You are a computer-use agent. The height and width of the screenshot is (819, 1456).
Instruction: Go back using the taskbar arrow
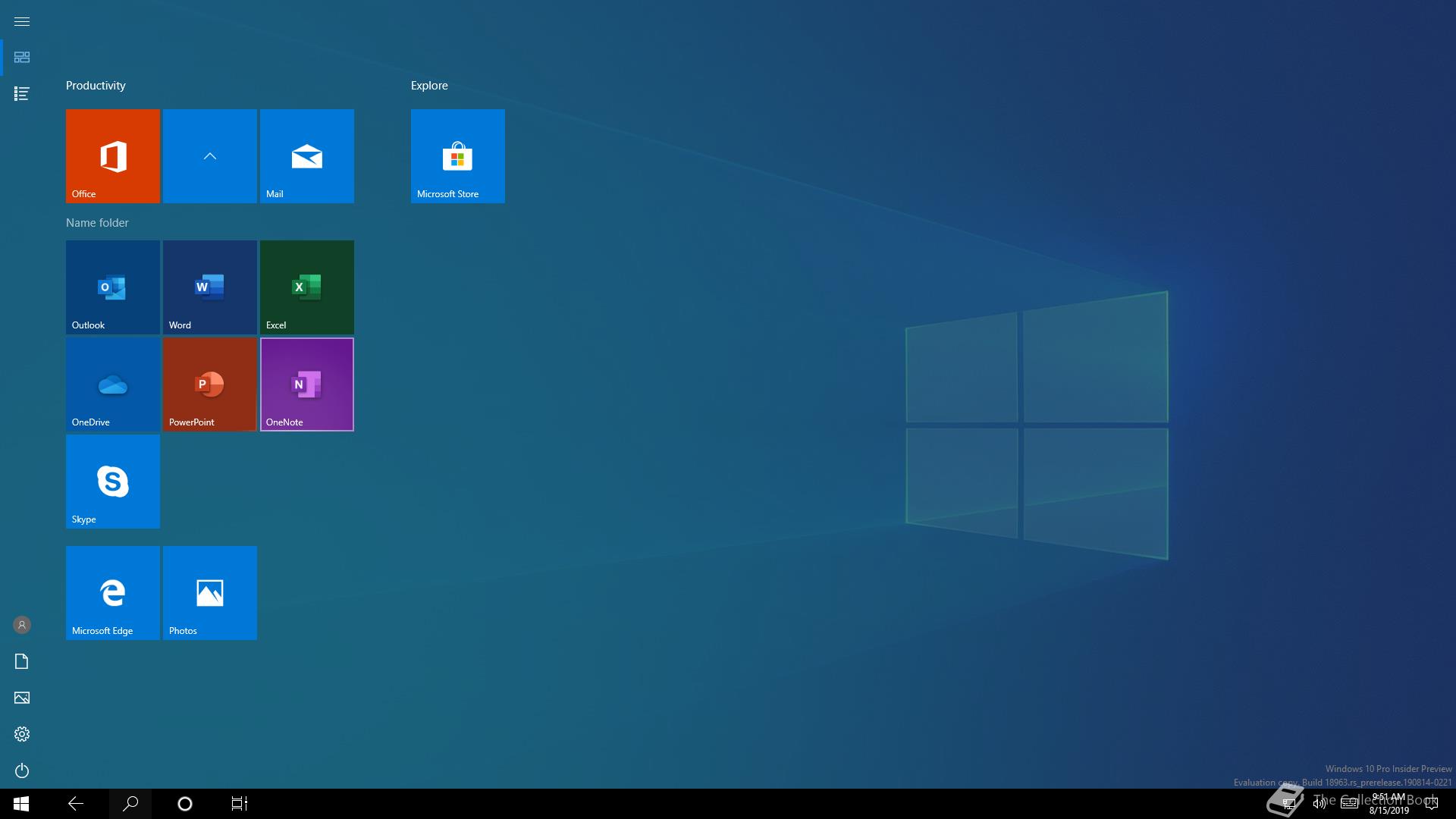(76, 804)
